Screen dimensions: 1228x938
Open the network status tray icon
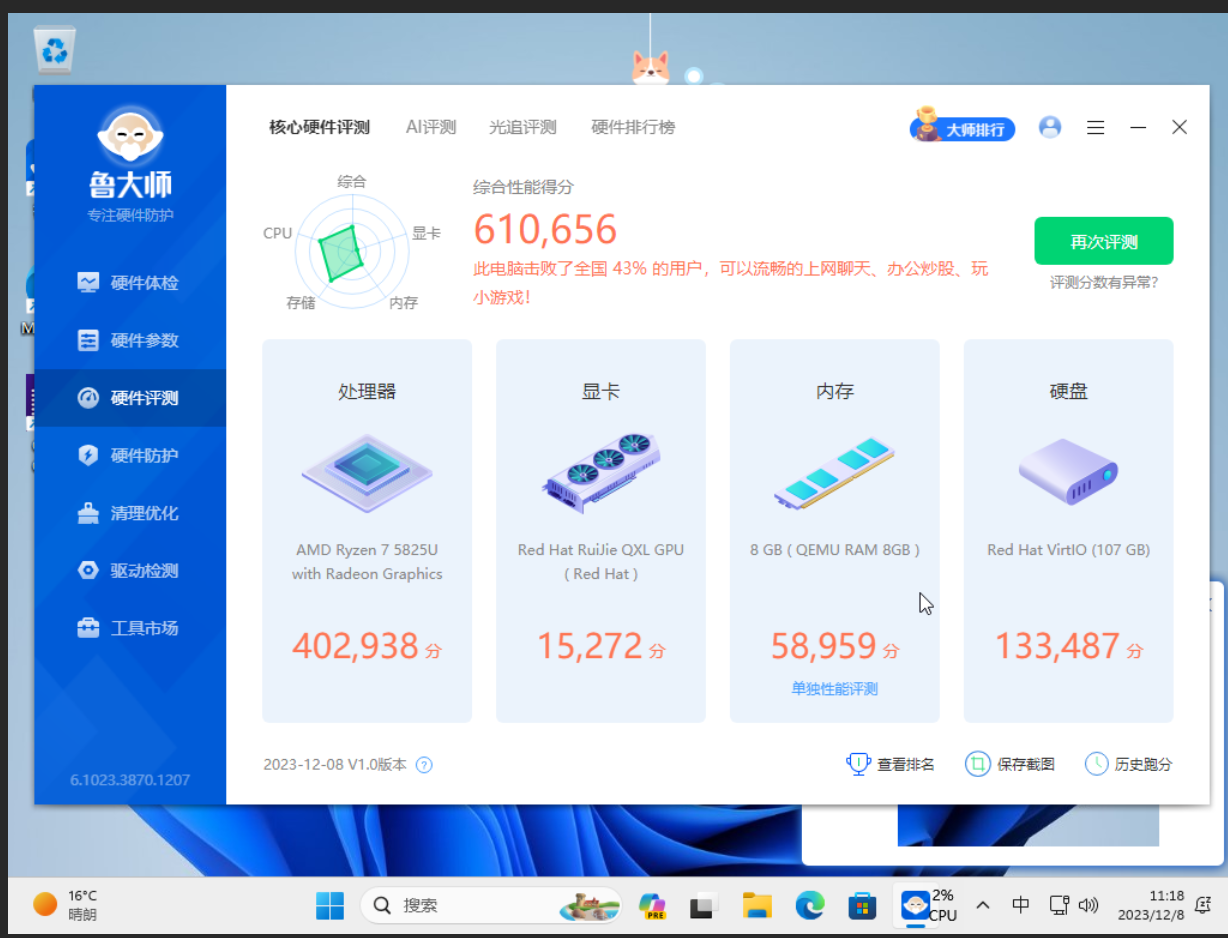(1059, 906)
